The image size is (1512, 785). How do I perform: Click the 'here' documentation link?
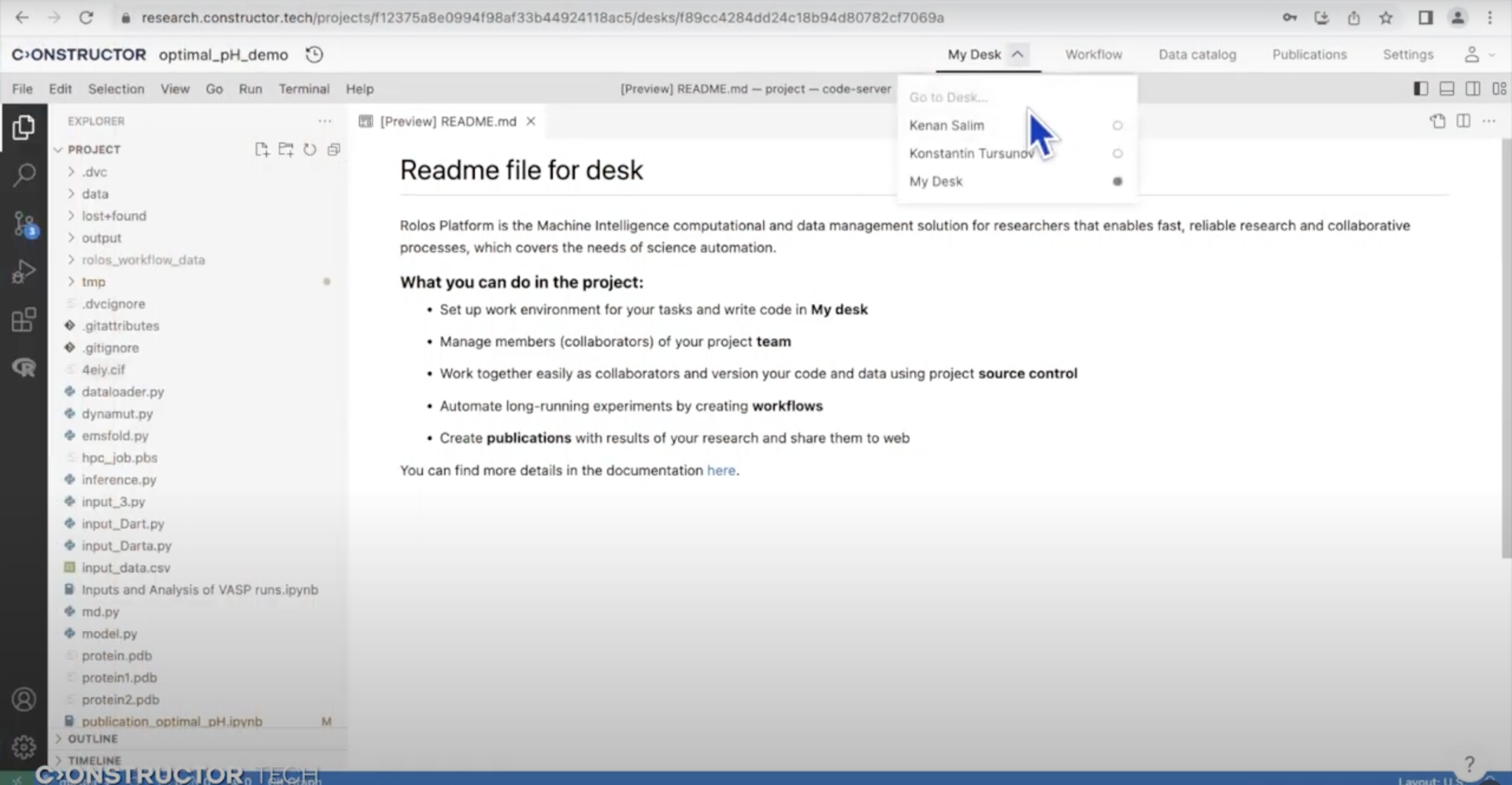721,470
